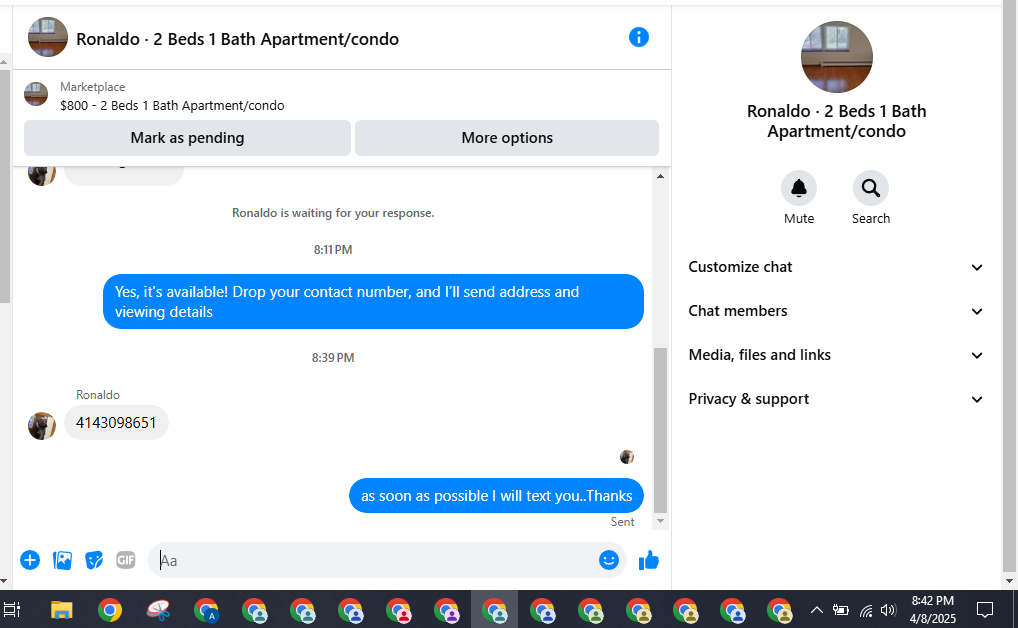Click the Aa message input field
Viewport: 1018px width, 628px height.
tap(377, 560)
